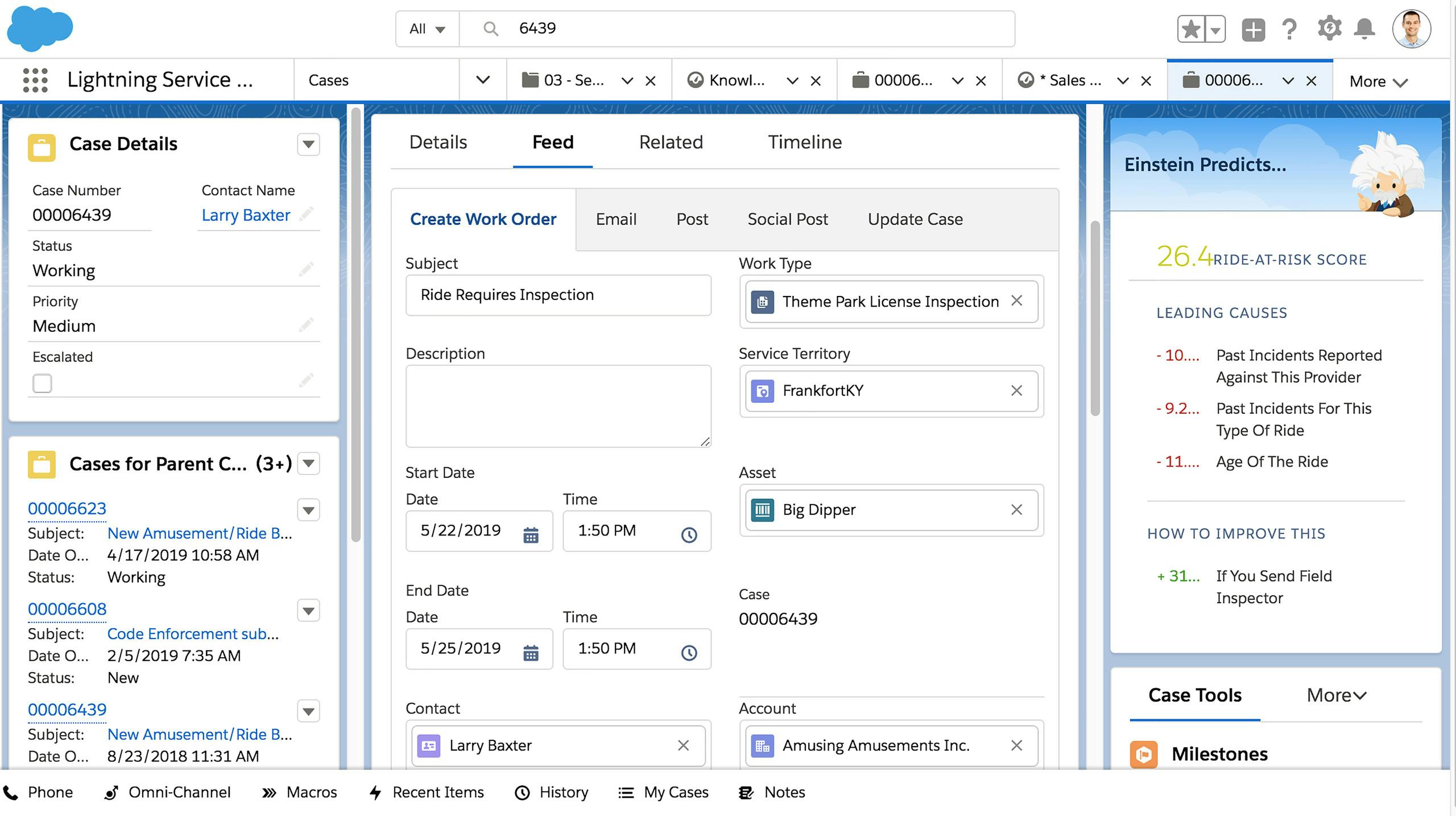Expand the More menu next to Case Tools
This screenshot has width=1456, height=816.
tap(1336, 695)
